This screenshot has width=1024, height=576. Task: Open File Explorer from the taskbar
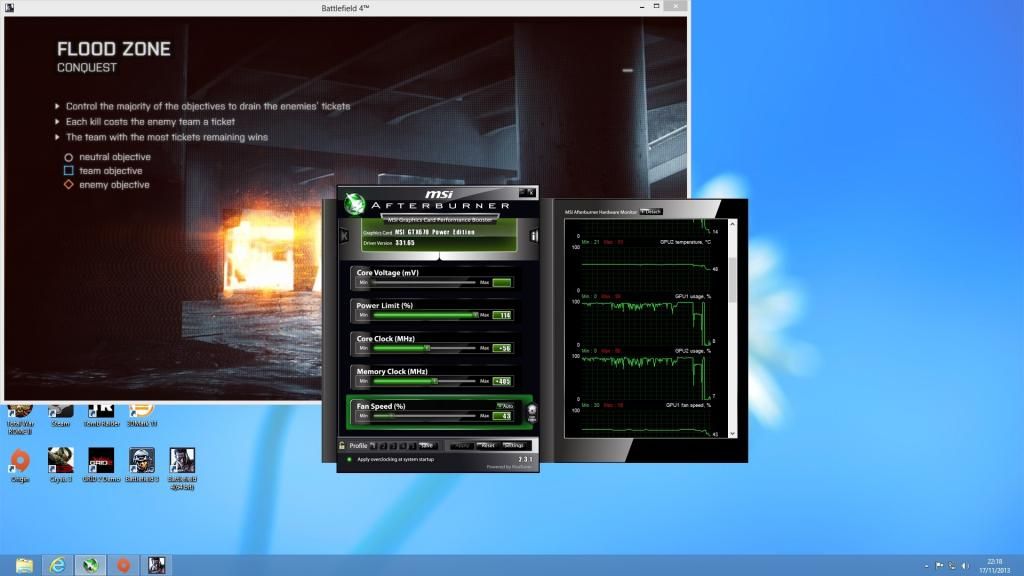24,566
